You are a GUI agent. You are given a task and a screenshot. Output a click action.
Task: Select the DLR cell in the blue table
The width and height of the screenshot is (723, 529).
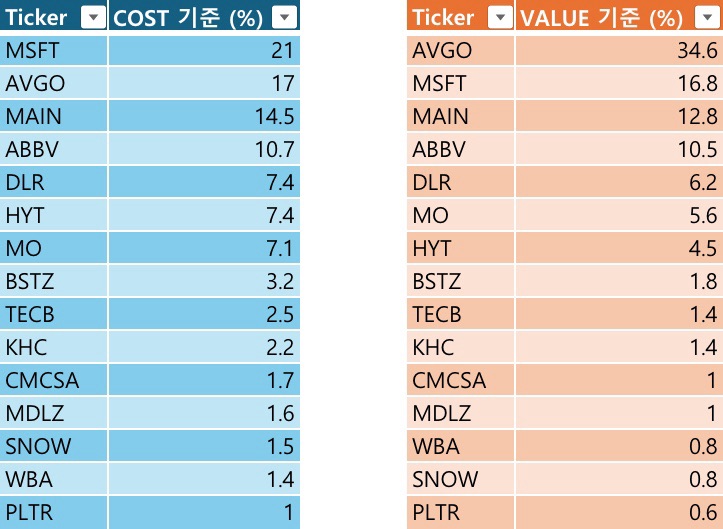26,182
